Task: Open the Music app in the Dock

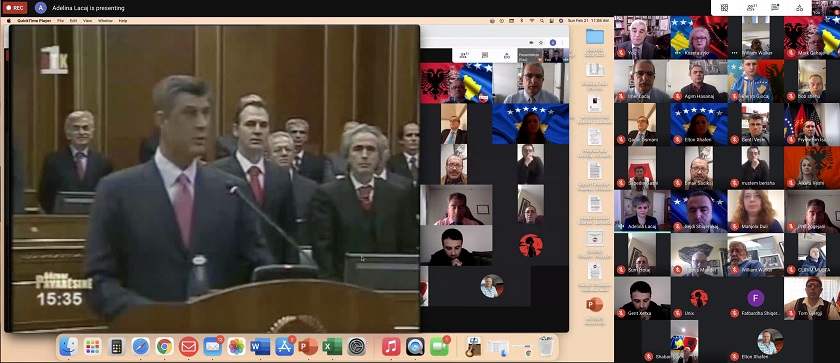Action: tap(391, 347)
